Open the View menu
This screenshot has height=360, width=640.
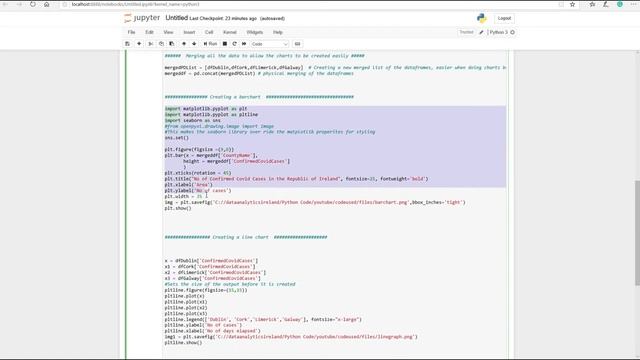point(168,32)
